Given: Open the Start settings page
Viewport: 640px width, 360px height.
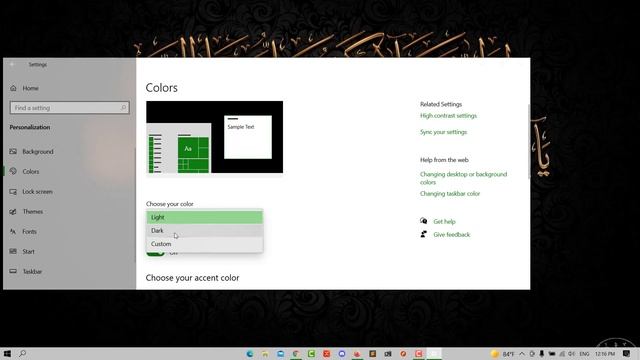Looking at the screenshot, I should 29,251.
